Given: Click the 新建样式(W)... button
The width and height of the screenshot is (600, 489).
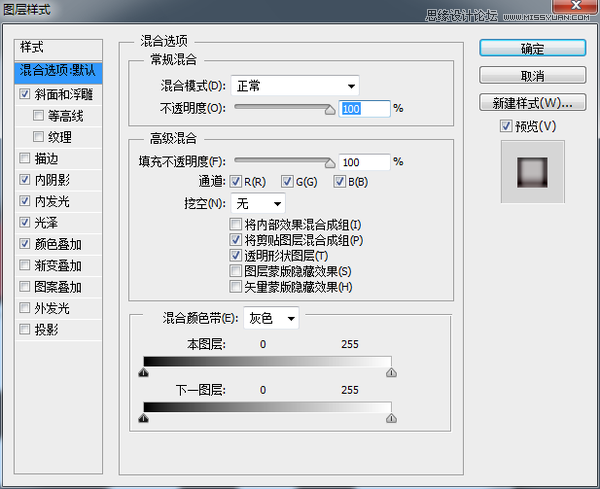Looking at the screenshot, I should [x=532, y=103].
